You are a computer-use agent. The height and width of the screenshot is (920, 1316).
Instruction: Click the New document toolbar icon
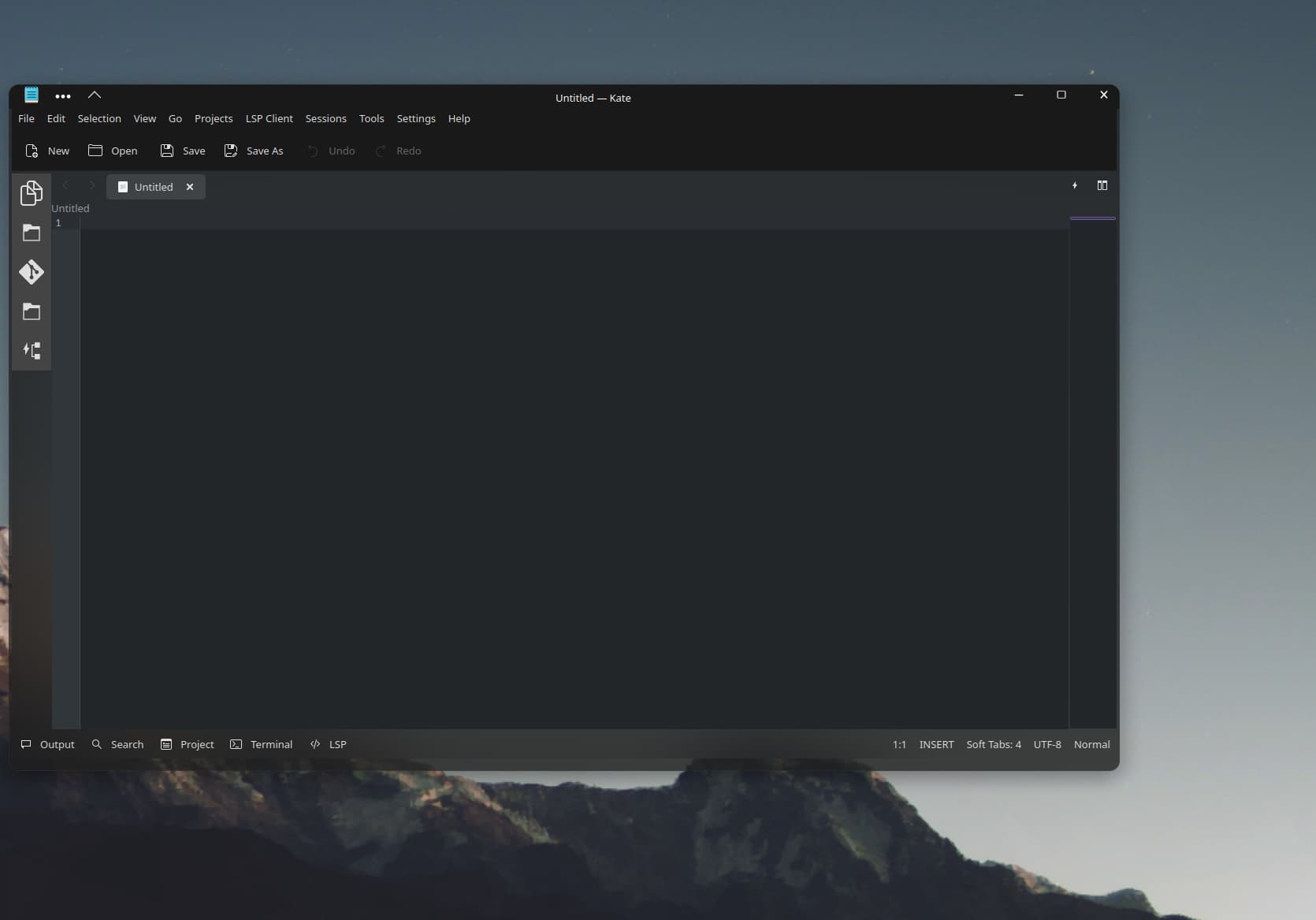pos(32,151)
